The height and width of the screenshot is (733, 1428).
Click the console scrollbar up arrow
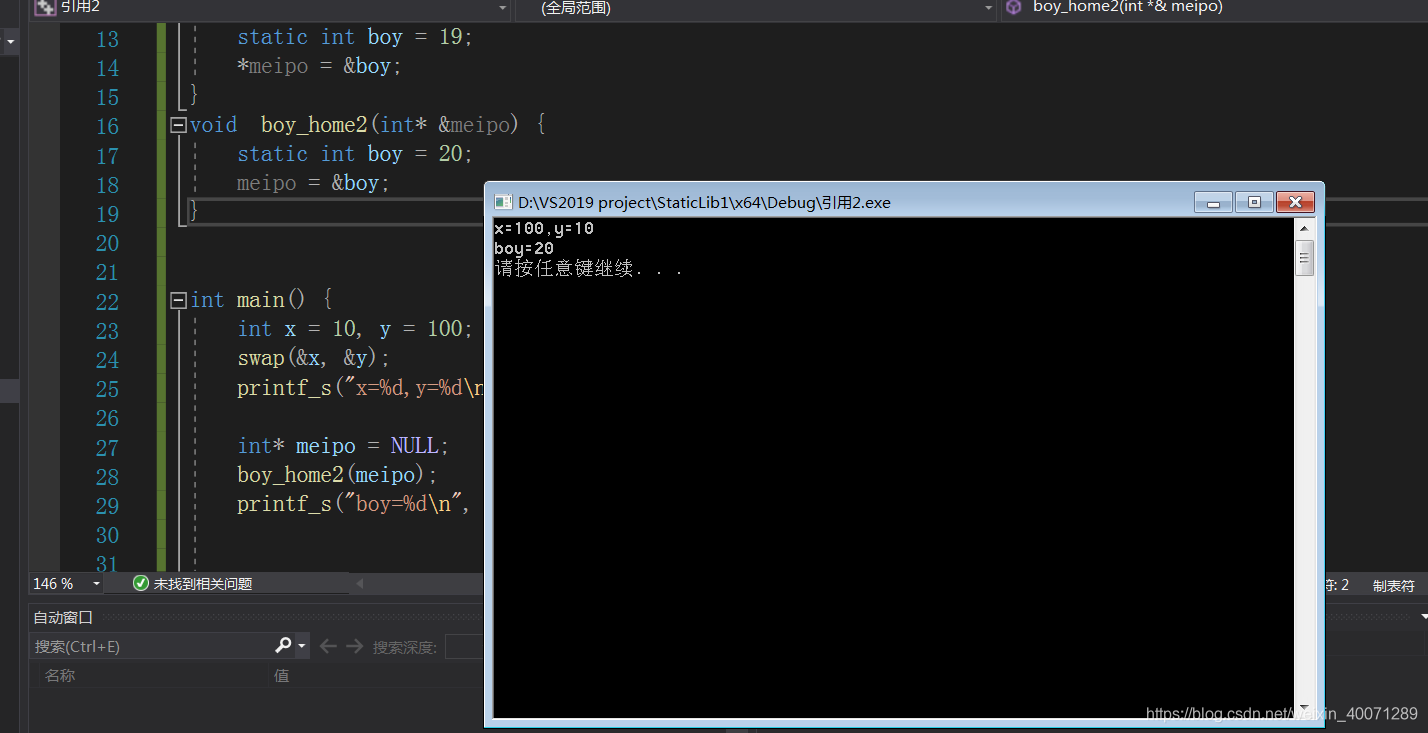click(x=1304, y=228)
